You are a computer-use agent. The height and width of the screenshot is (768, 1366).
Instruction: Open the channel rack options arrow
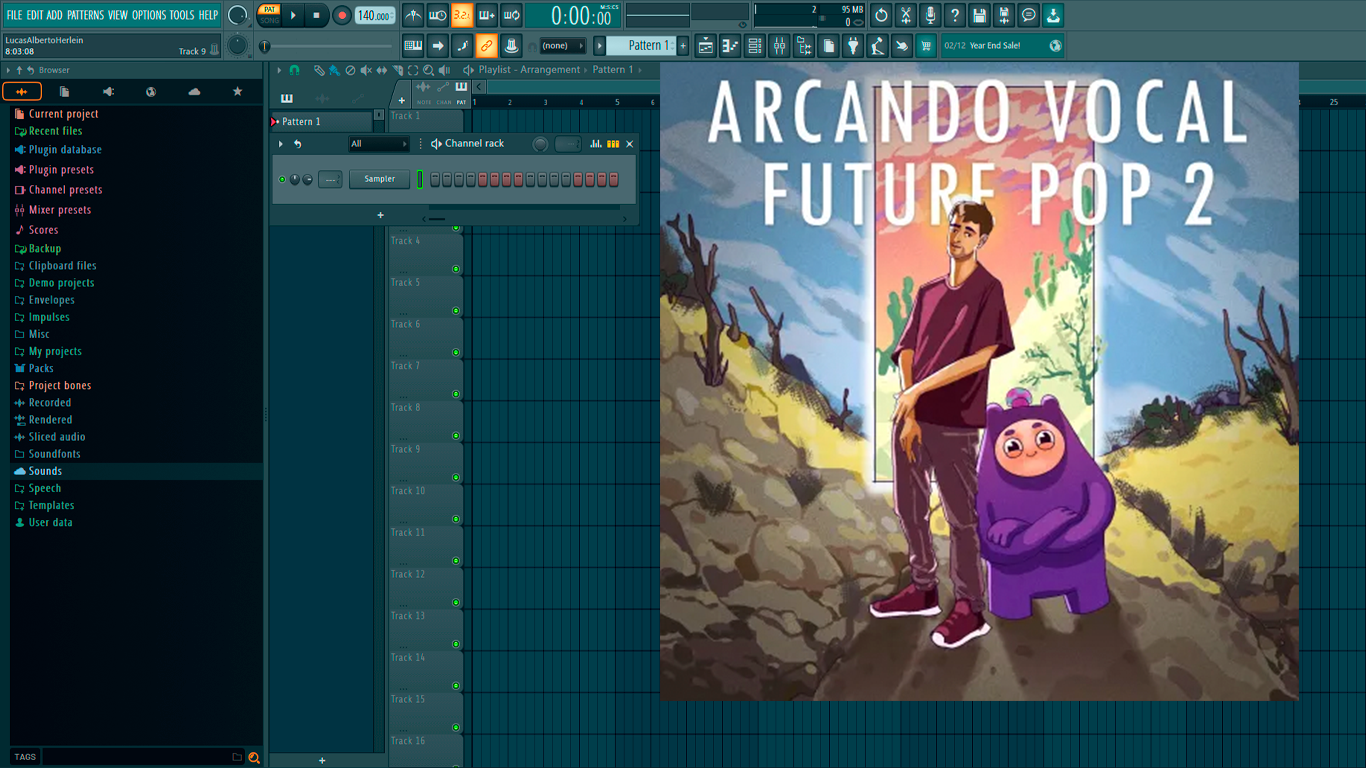(281, 144)
